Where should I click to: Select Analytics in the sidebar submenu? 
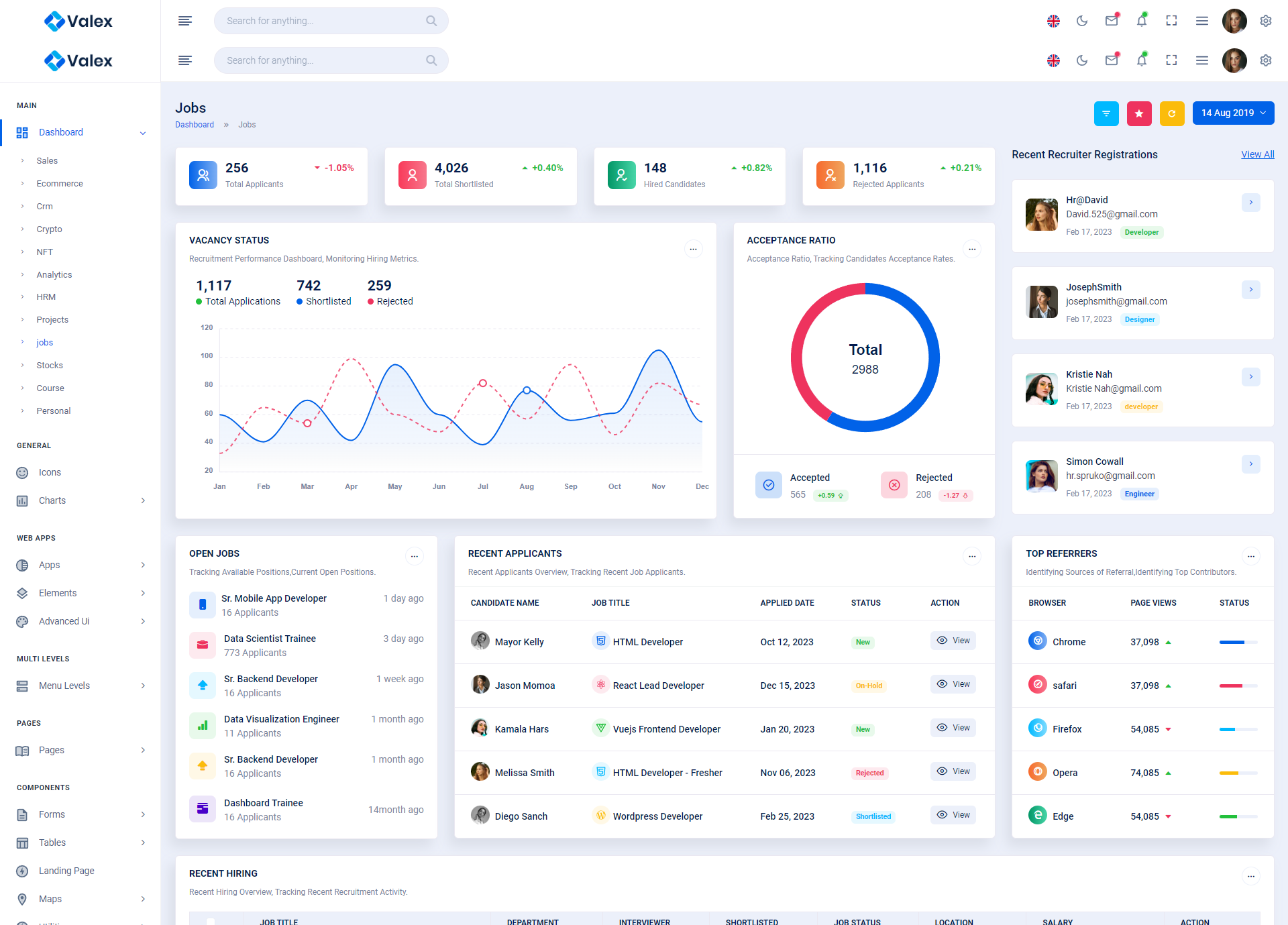click(54, 274)
